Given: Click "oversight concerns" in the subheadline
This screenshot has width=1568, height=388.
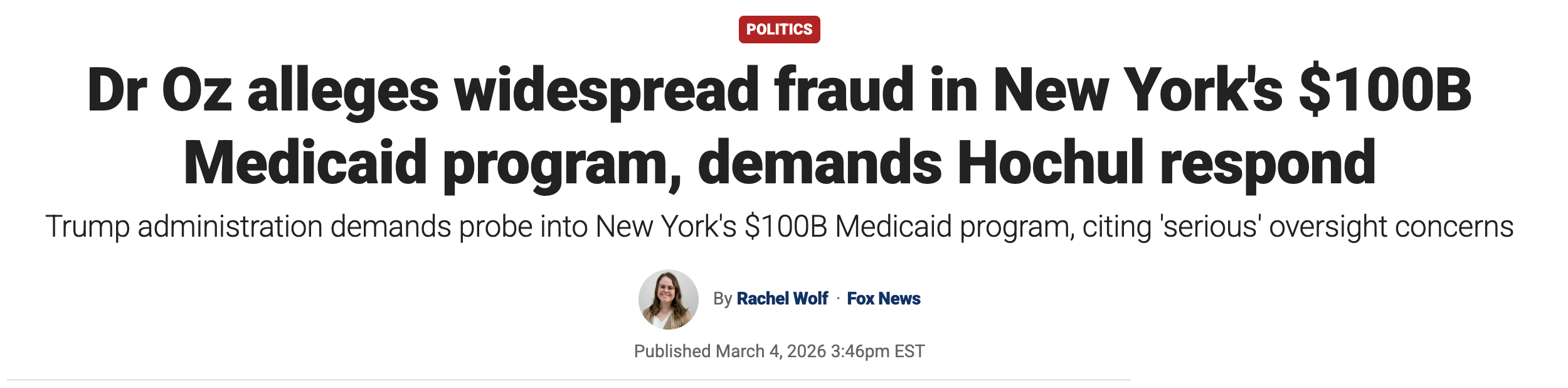Looking at the screenshot, I should pos(1391,227).
